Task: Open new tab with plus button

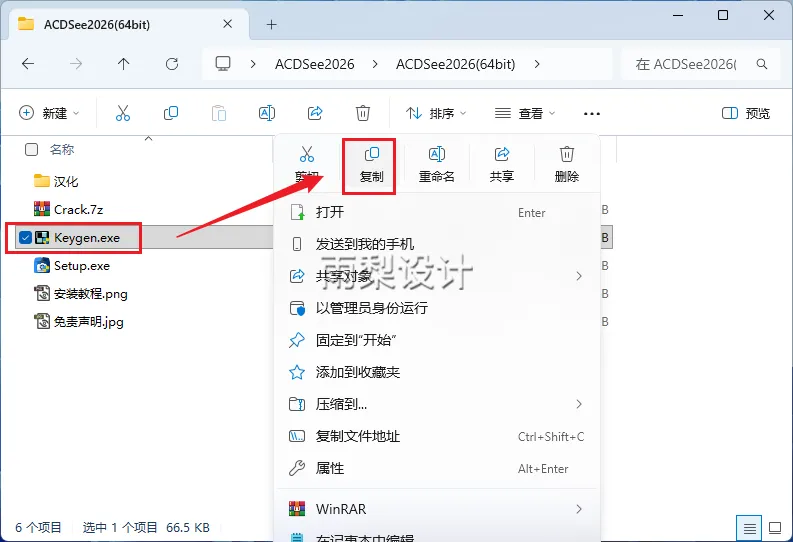Action: point(272,24)
